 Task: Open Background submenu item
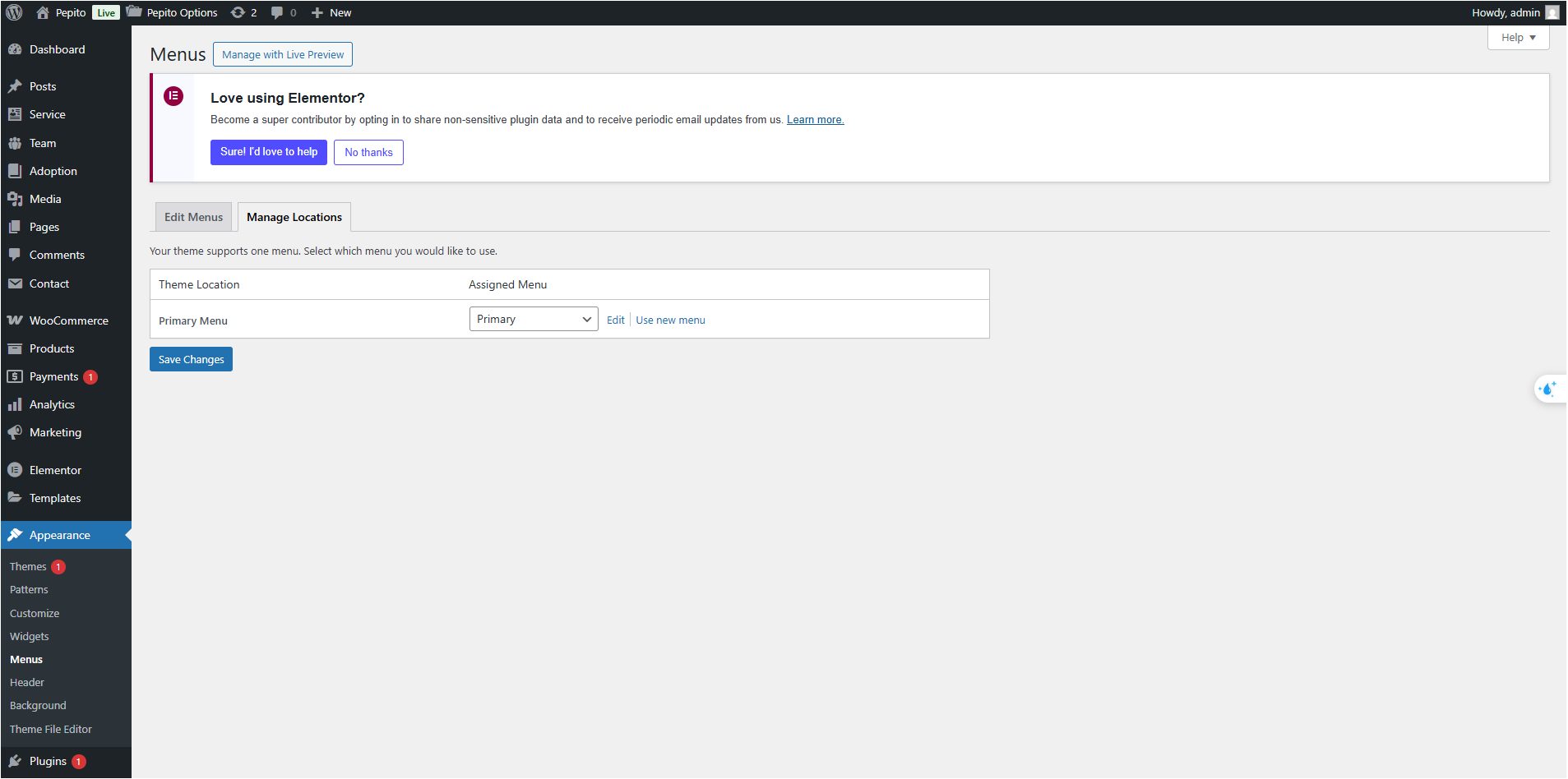(x=38, y=706)
